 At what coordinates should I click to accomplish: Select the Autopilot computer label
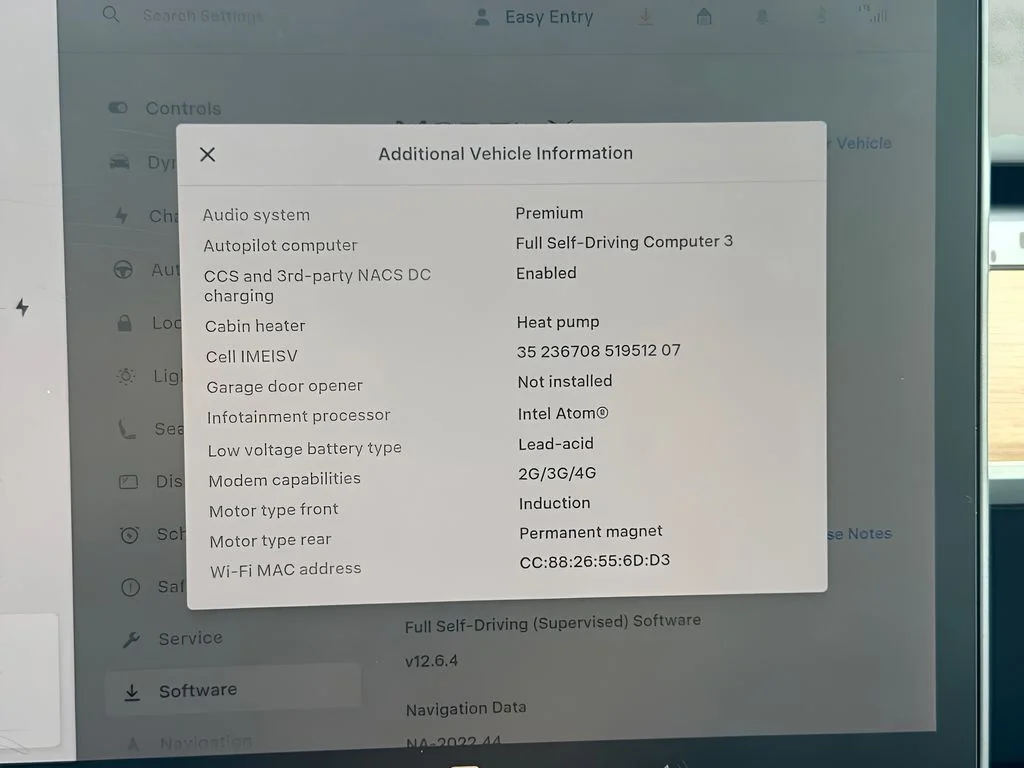[281, 246]
